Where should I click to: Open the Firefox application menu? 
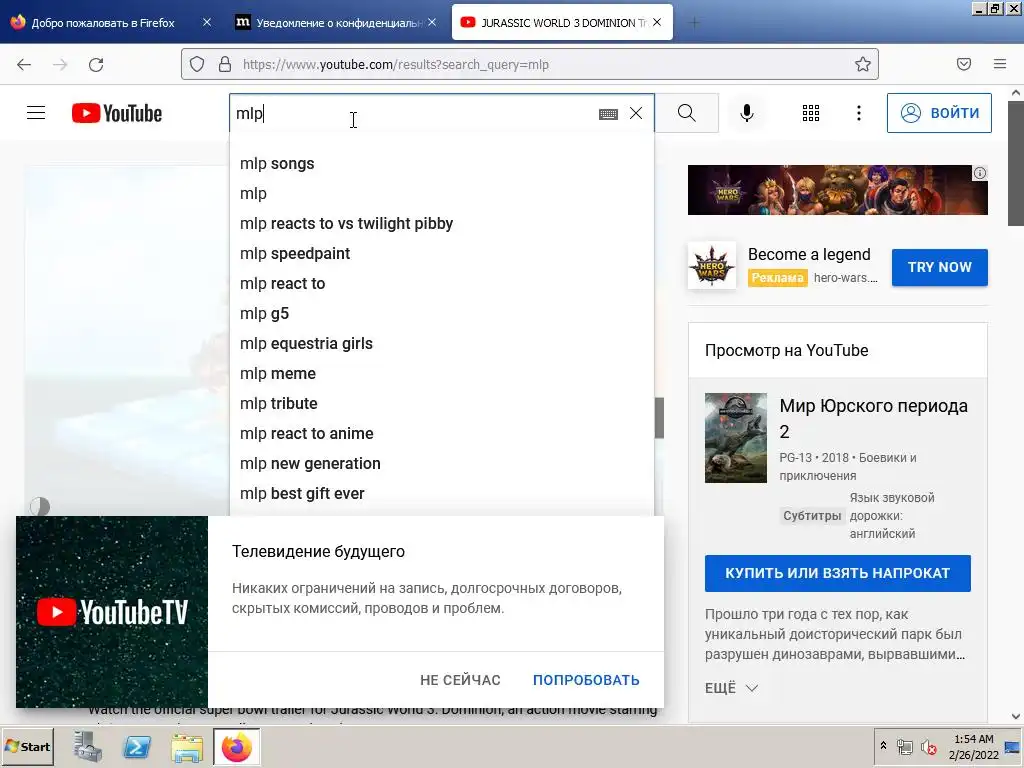[1000, 64]
